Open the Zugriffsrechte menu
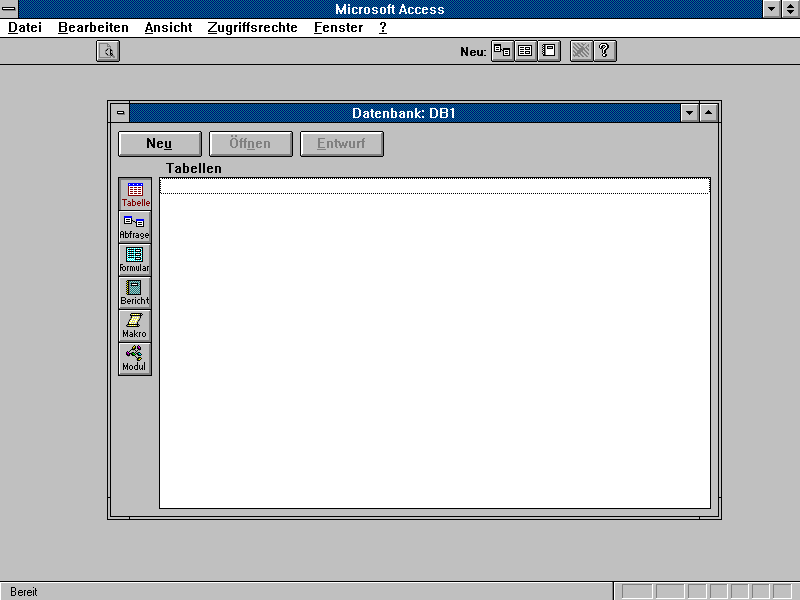800x600 pixels. (253, 28)
